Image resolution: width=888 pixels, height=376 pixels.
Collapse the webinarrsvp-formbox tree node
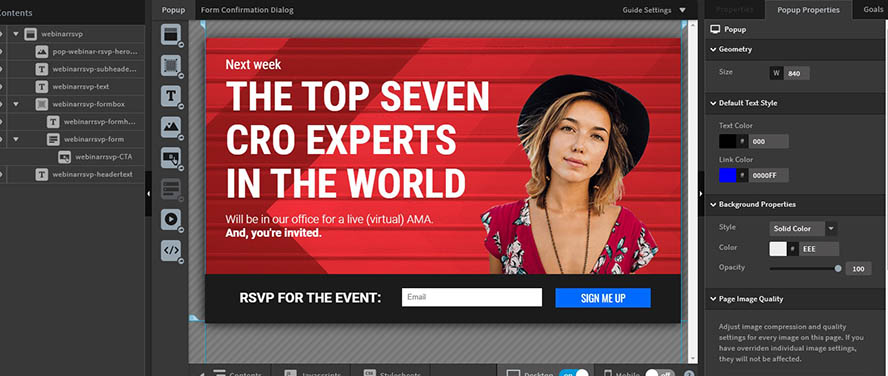pos(16,104)
